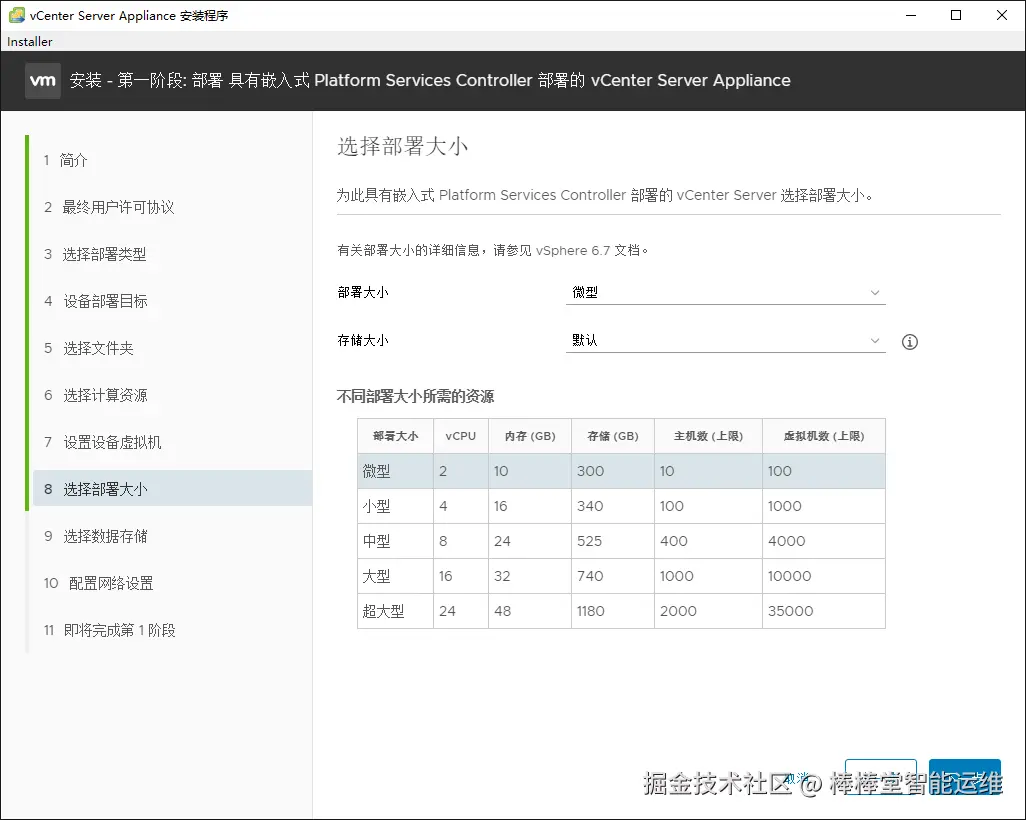Click the 2000 host limit cell
Screen dimensions: 1026x820
[709, 611]
